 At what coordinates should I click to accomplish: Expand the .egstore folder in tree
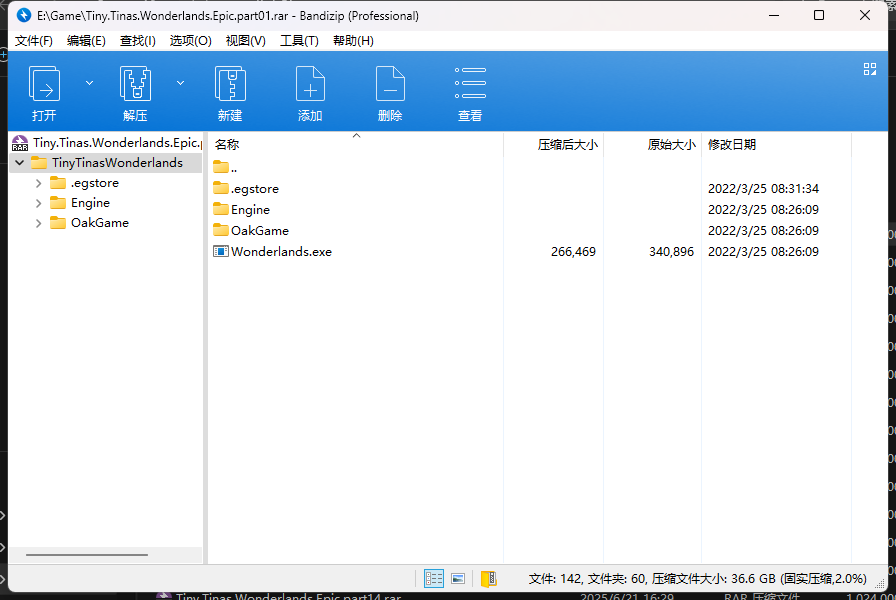click(x=38, y=183)
